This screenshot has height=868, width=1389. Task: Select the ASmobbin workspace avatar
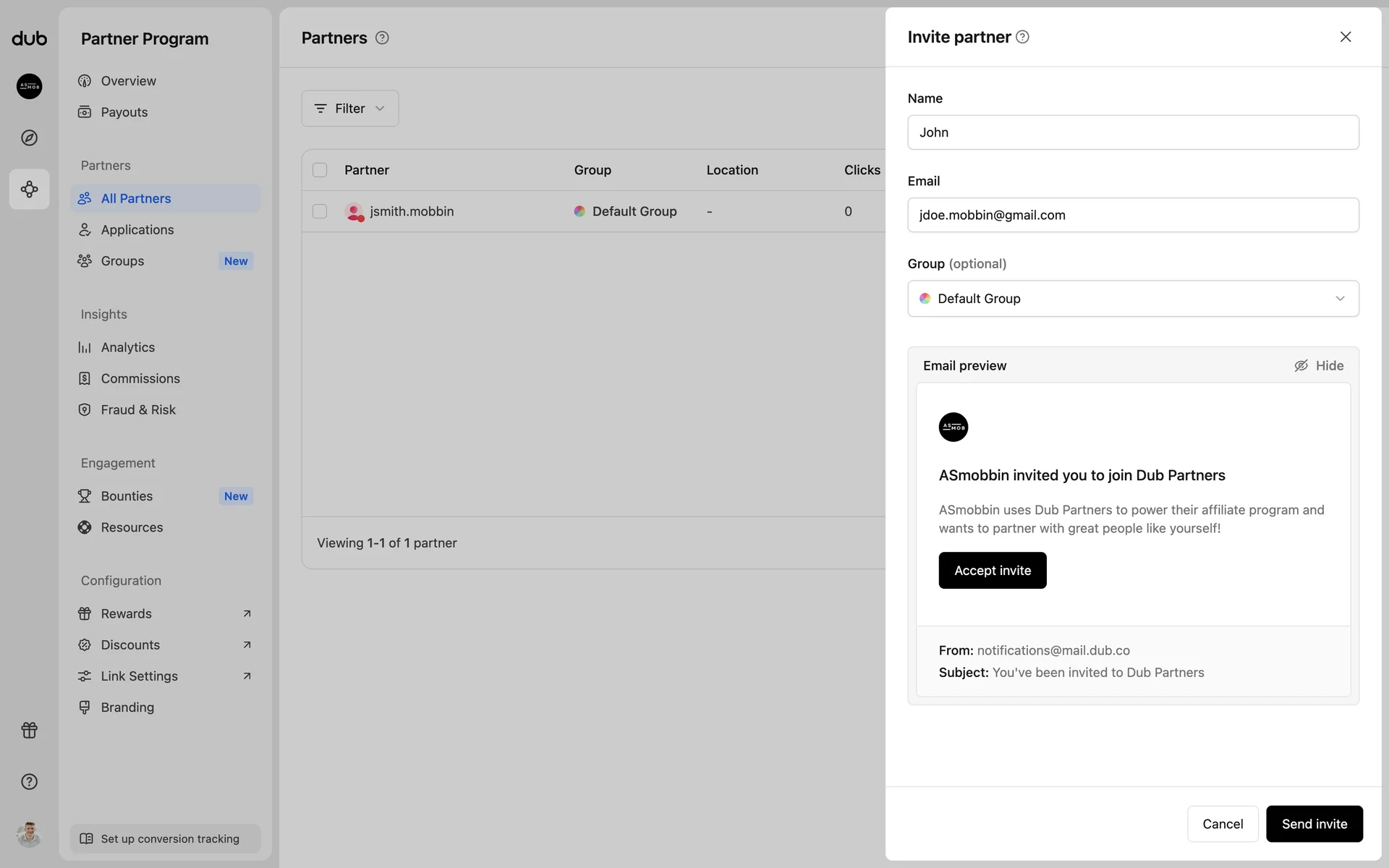coord(29,86)
